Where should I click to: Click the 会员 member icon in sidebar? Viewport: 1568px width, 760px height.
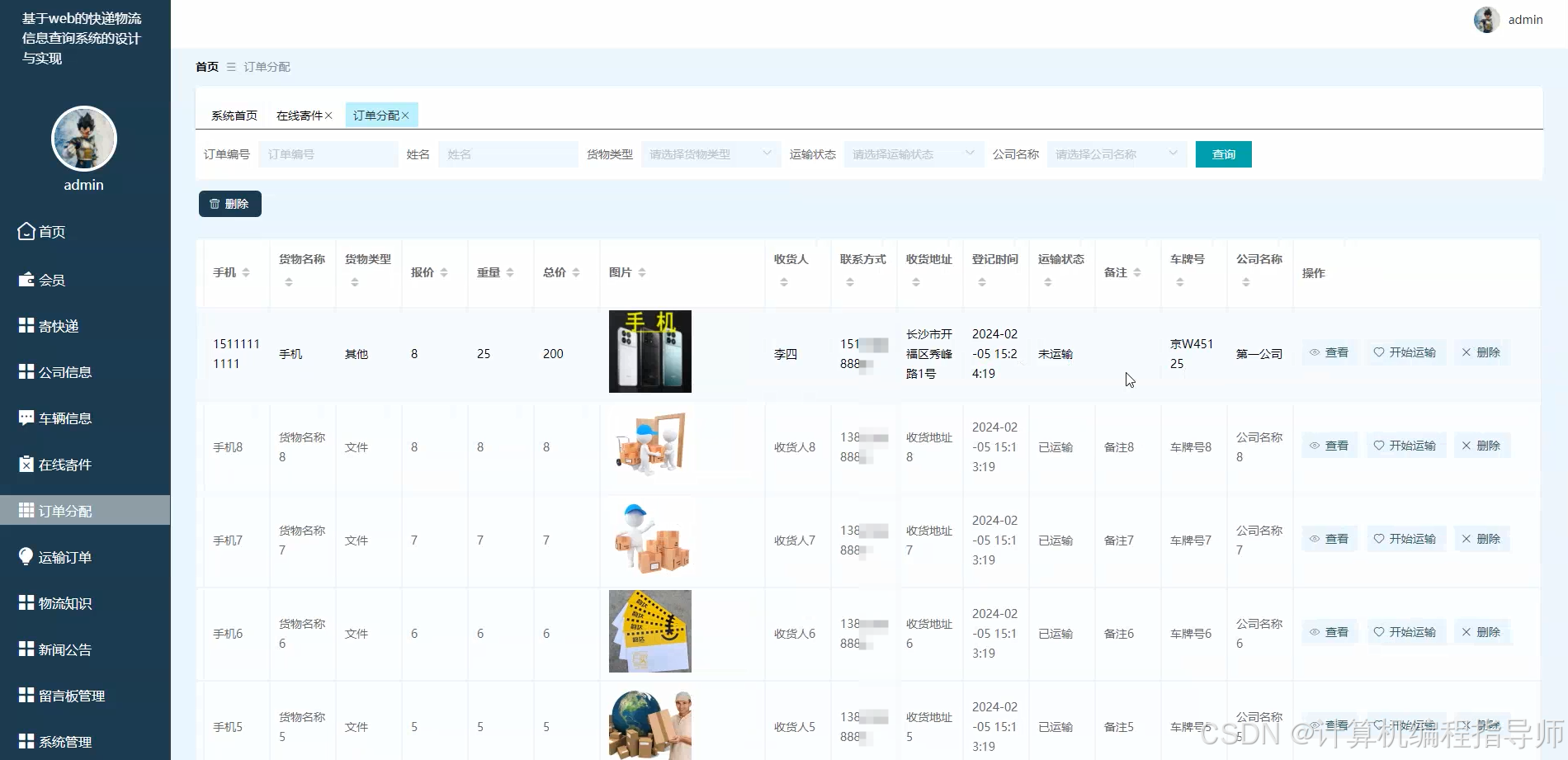coord(26,280)
